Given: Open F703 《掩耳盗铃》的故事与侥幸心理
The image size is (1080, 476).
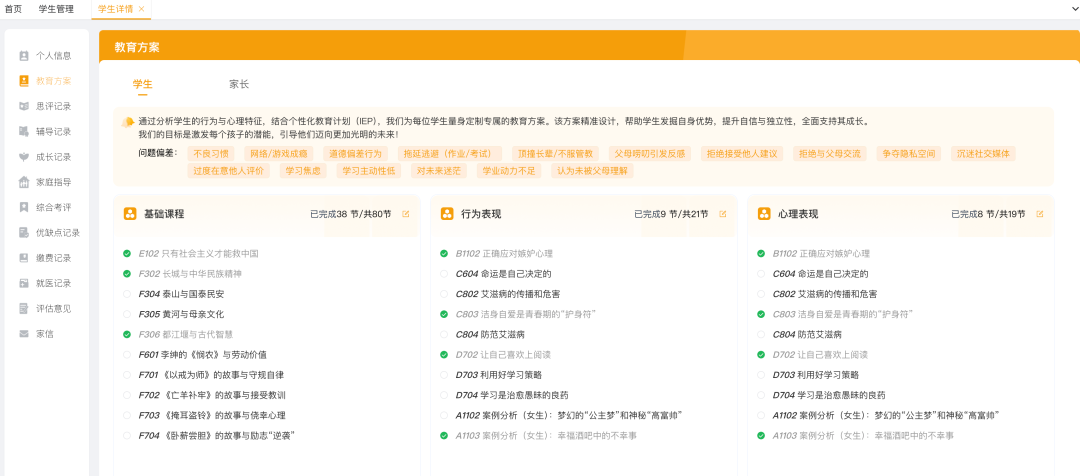Looking at the screenshot, I should pos(211,415).
